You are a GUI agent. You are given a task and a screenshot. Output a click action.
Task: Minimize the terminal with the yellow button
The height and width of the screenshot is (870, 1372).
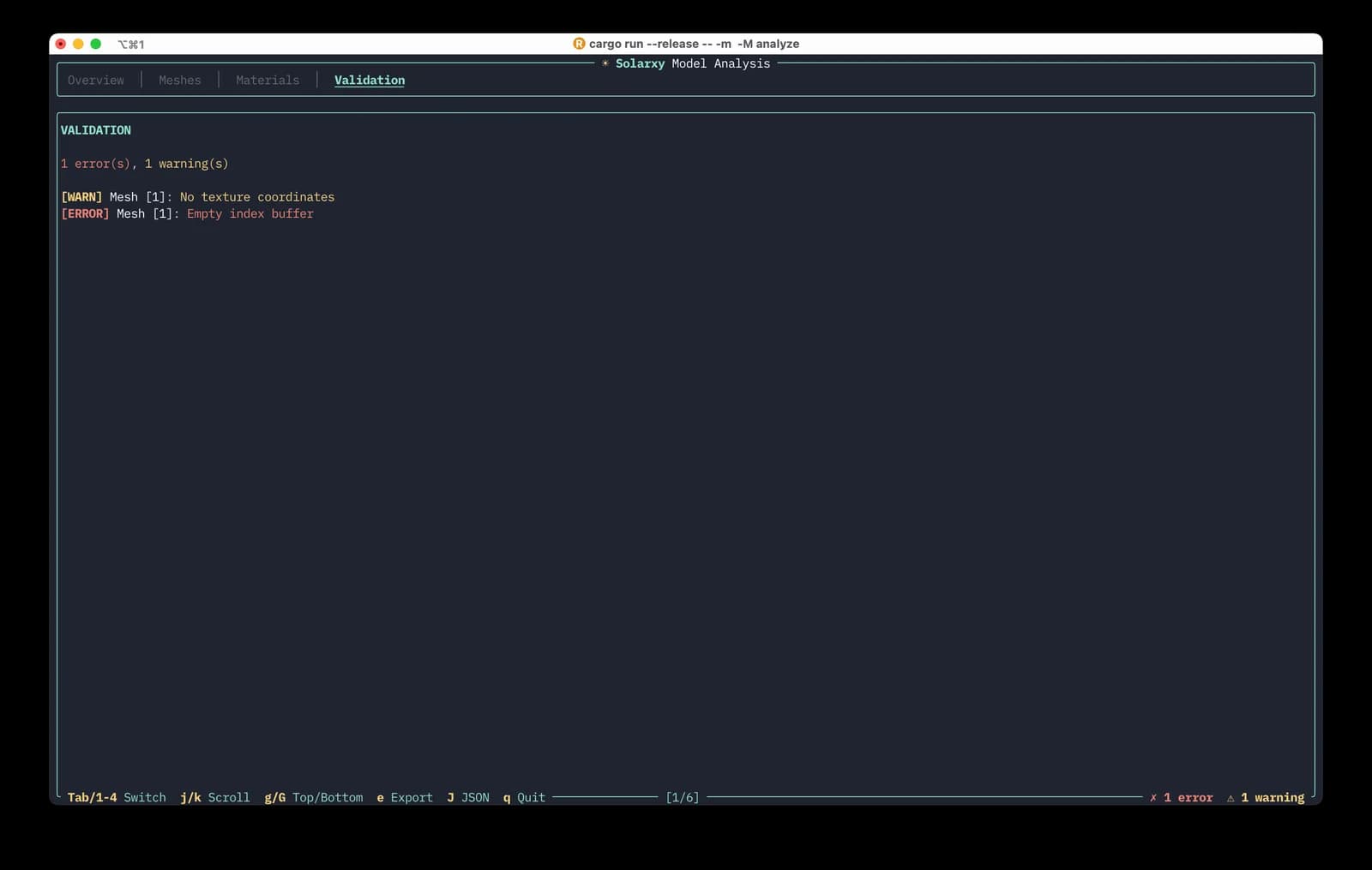coord(78,44)
